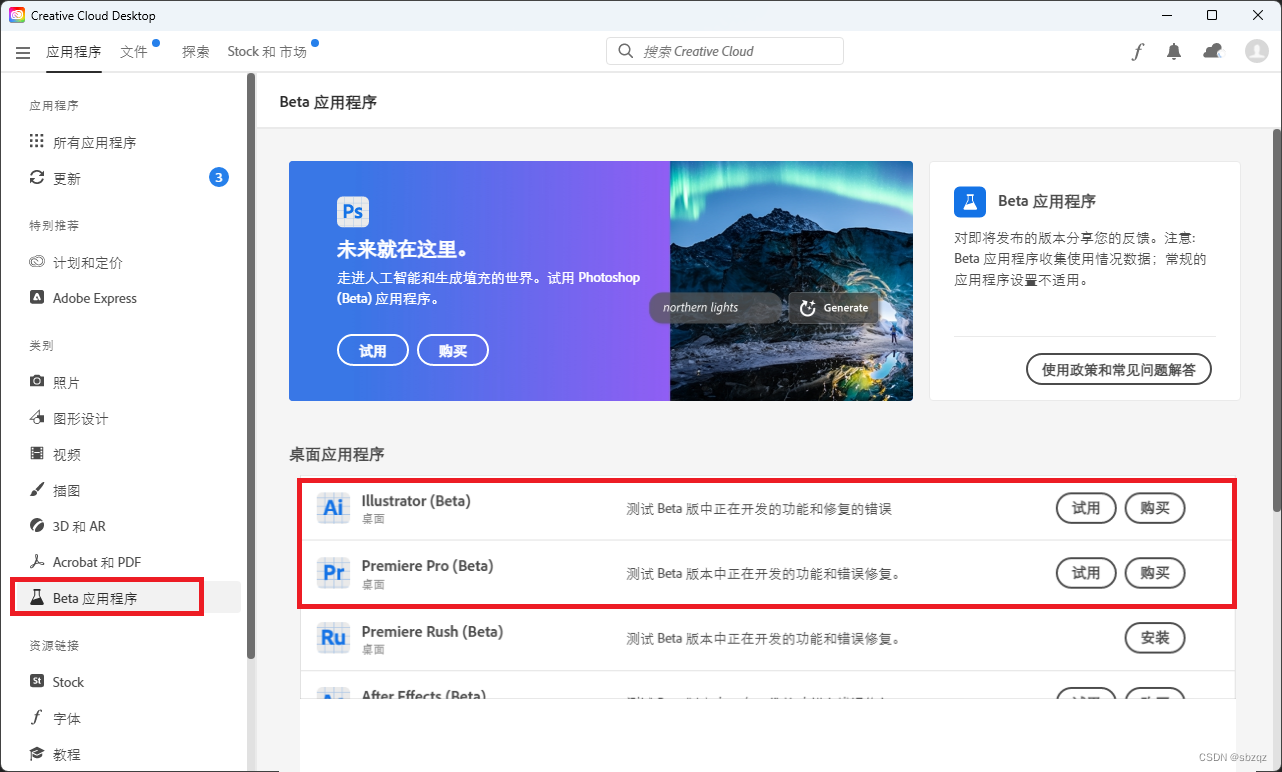
Task: Click the St icon beside Stock
Action: [x=37, y=682]
